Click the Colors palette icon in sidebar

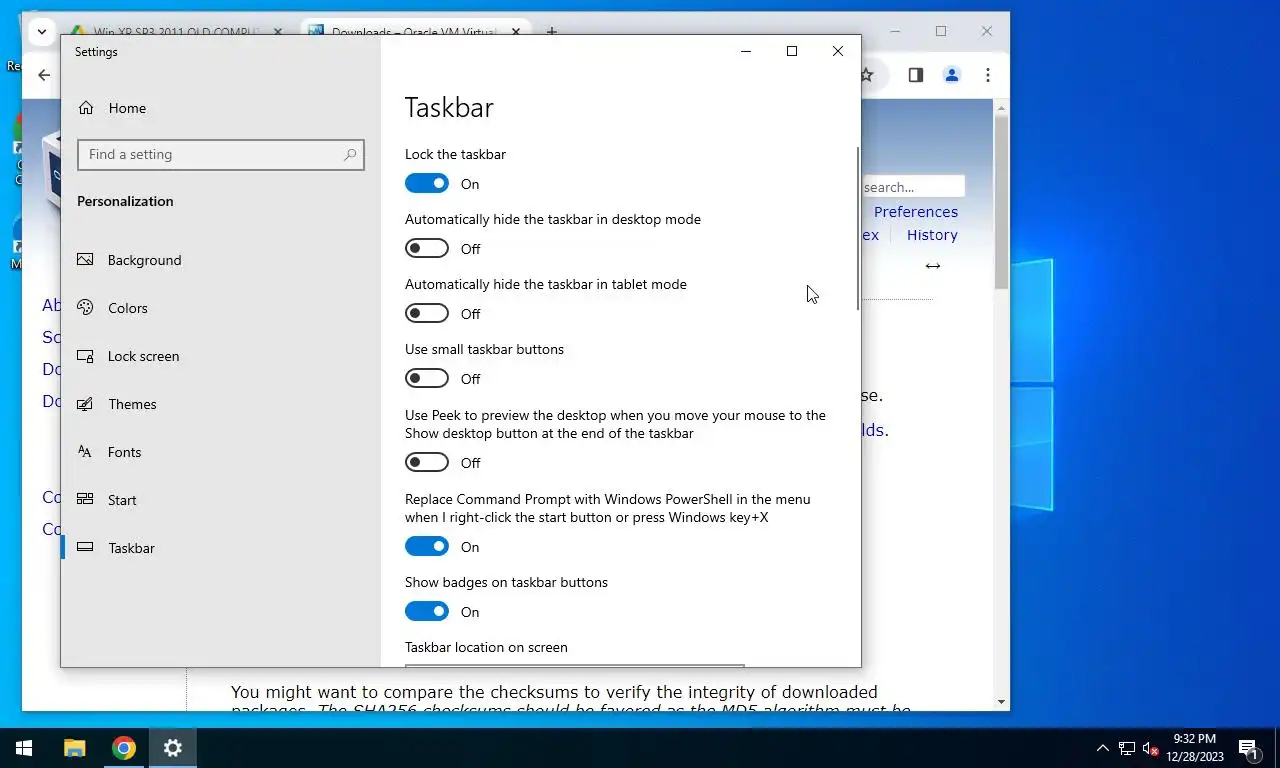86,308
